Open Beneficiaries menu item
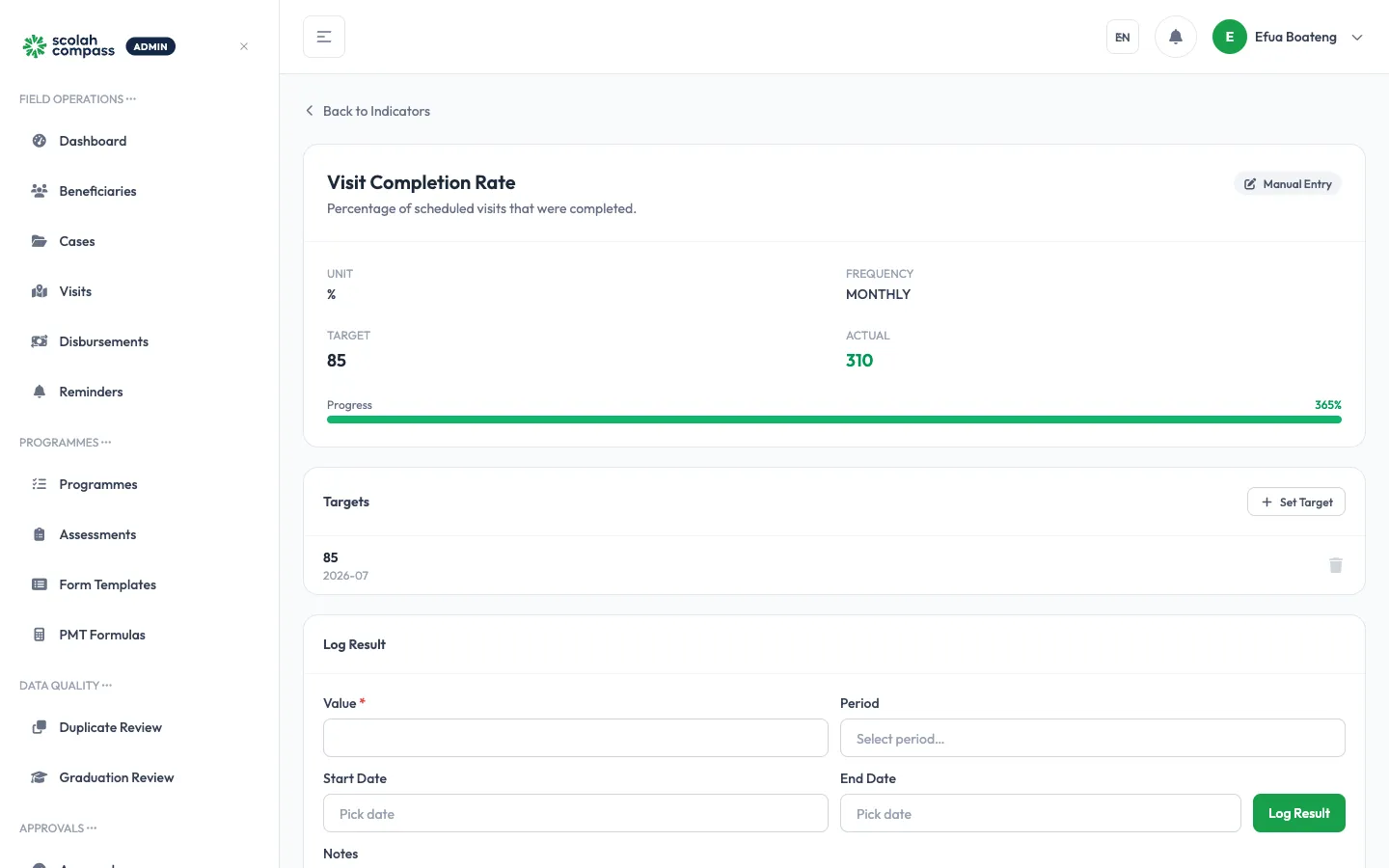Screen dimensions: 1389x868 pyautogui.click(x=140, y=191)
